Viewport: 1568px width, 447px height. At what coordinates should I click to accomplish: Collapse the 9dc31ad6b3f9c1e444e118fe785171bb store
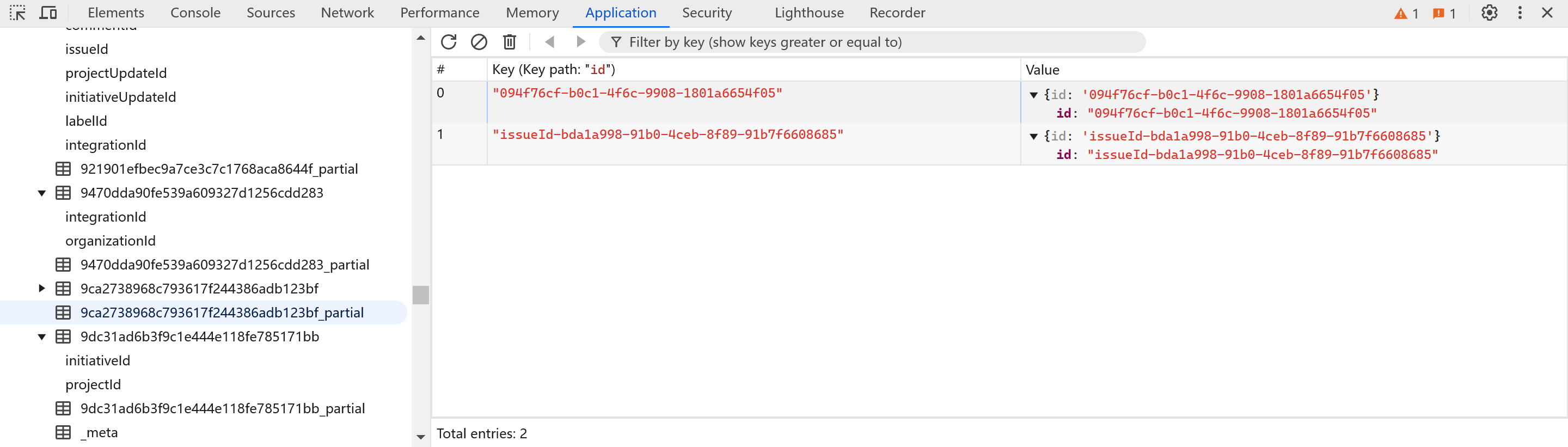pyautogui.click(x=42, y=337)
